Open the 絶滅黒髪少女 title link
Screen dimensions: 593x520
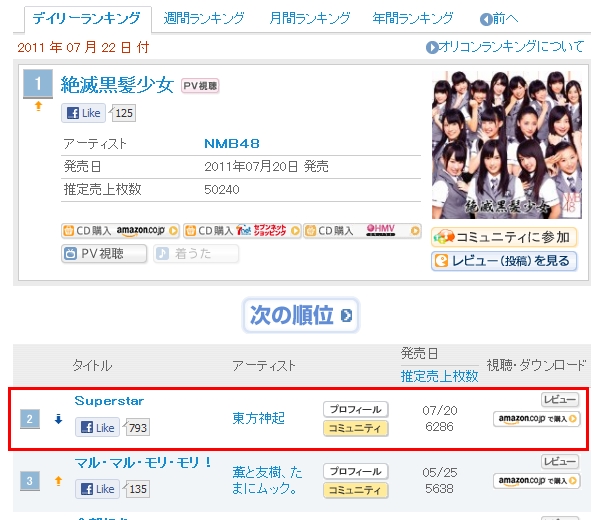click(x=117, y=85)
